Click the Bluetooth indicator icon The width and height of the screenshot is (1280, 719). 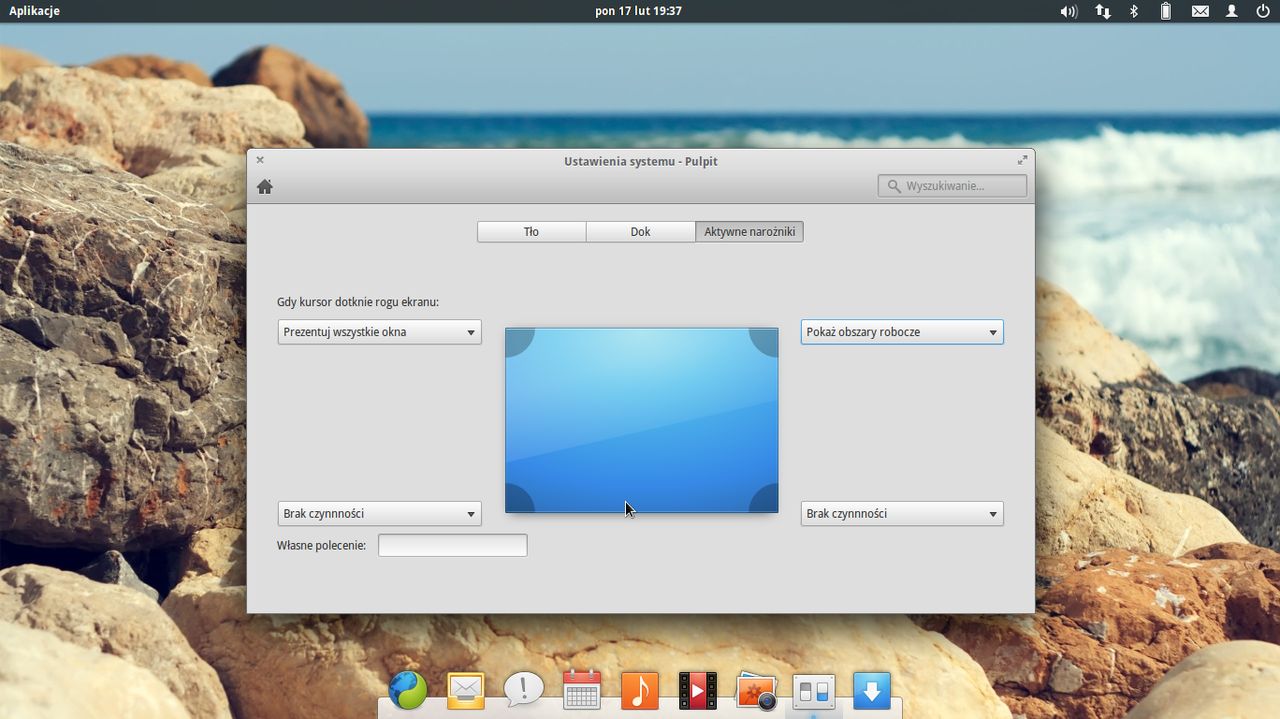click(1134, 11)
